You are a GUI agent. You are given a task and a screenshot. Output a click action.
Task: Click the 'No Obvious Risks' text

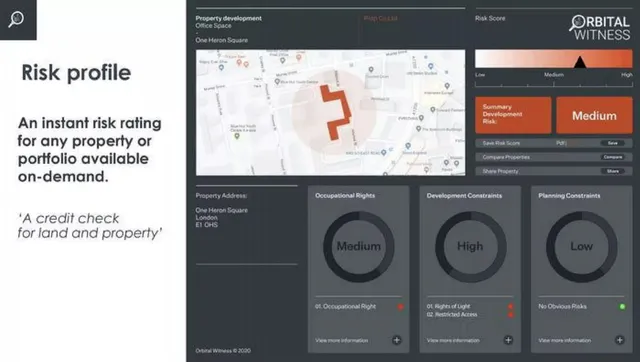[562, 306]
